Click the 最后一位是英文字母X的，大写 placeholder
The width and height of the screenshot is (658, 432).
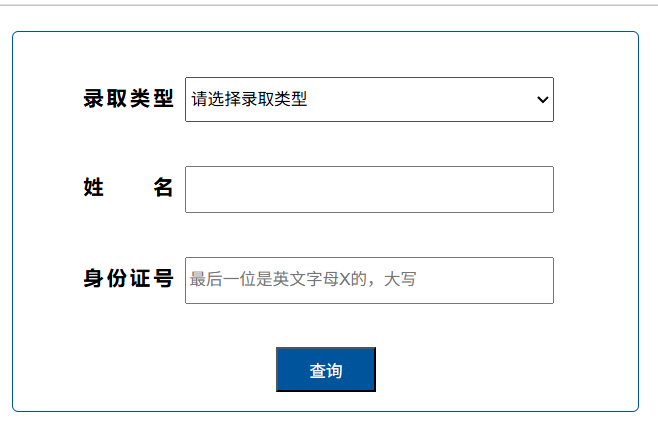[x=303, y=280]
